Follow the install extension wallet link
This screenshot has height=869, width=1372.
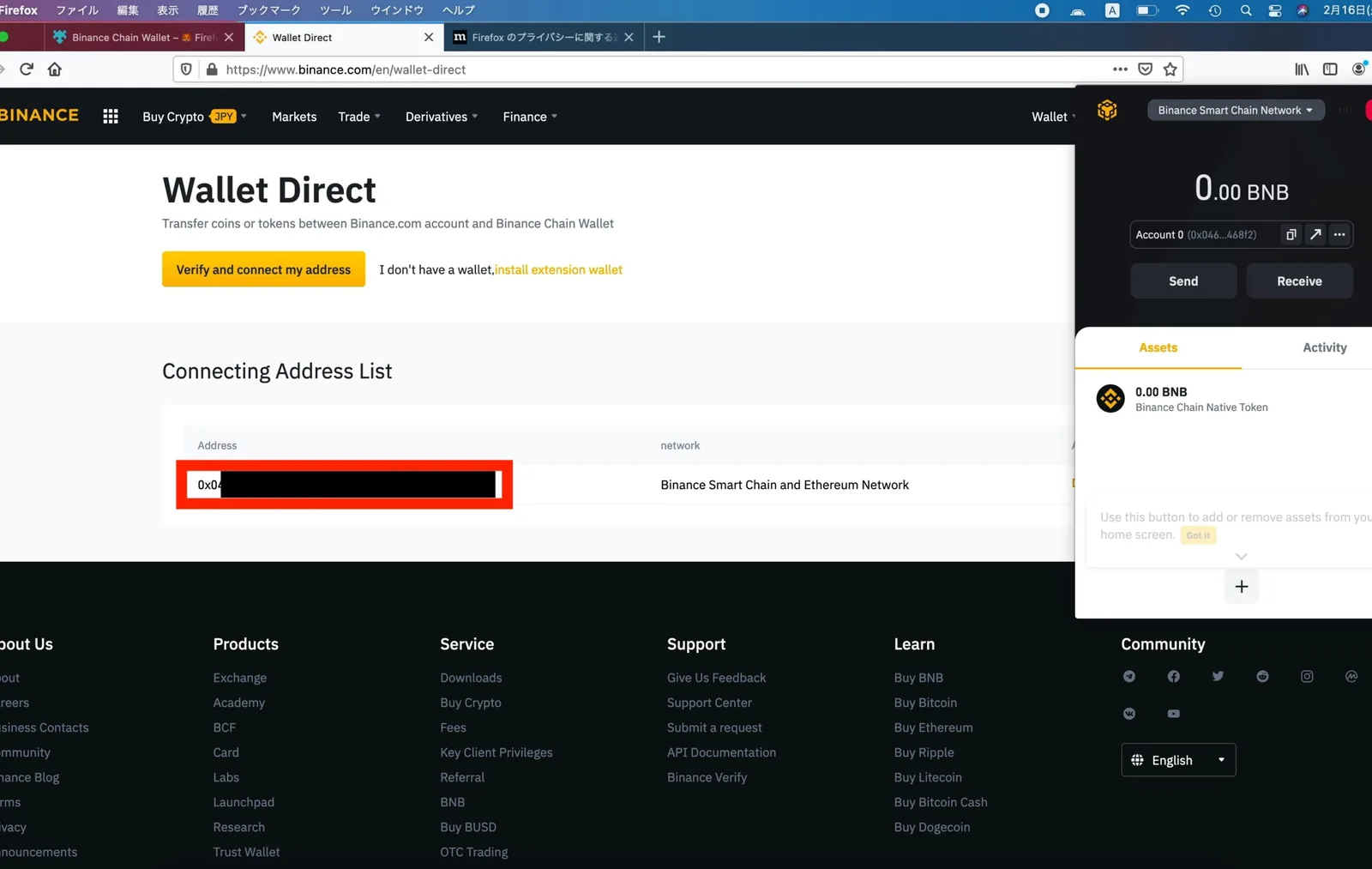coord(558,269)
